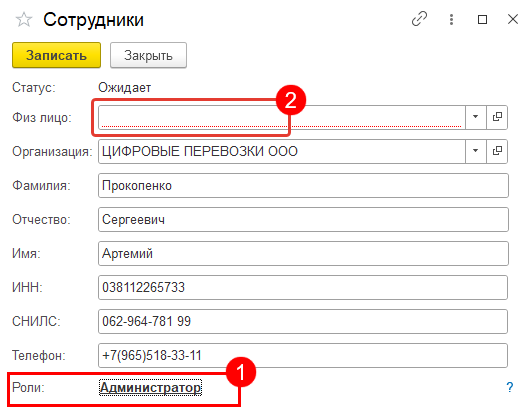Expand the Организация dropdown arrow
532x418 pixels.
click(x=475, y=151)
